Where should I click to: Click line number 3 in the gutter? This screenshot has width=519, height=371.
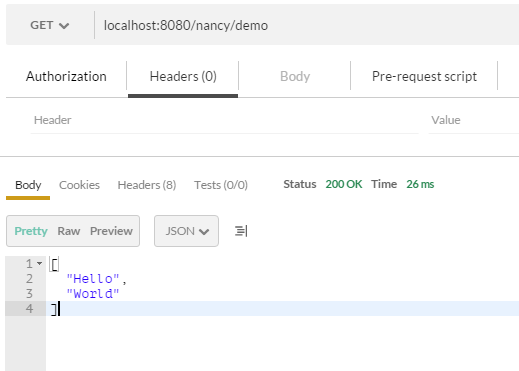point(29,294)
